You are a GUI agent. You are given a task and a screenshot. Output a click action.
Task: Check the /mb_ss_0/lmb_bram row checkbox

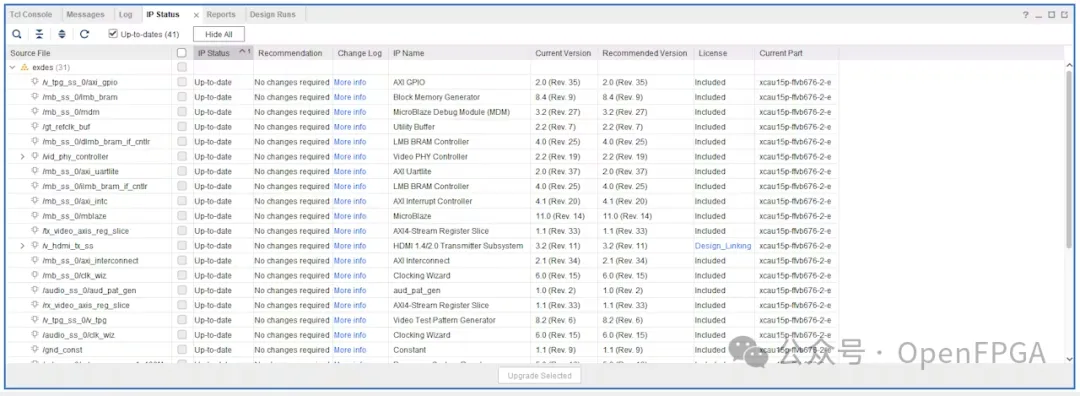tap(182, 97)
